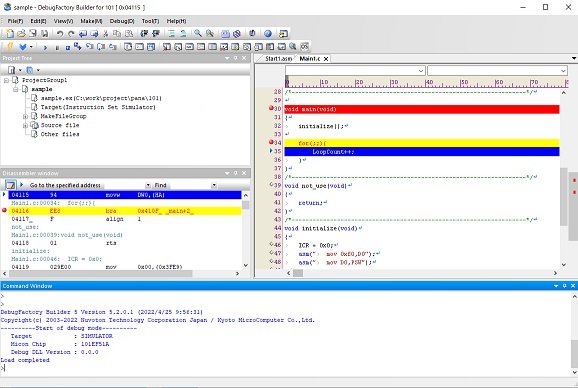Open the Tool(T) menu
The height and width of the screenshot is (388, 578).
coord(150,21)
